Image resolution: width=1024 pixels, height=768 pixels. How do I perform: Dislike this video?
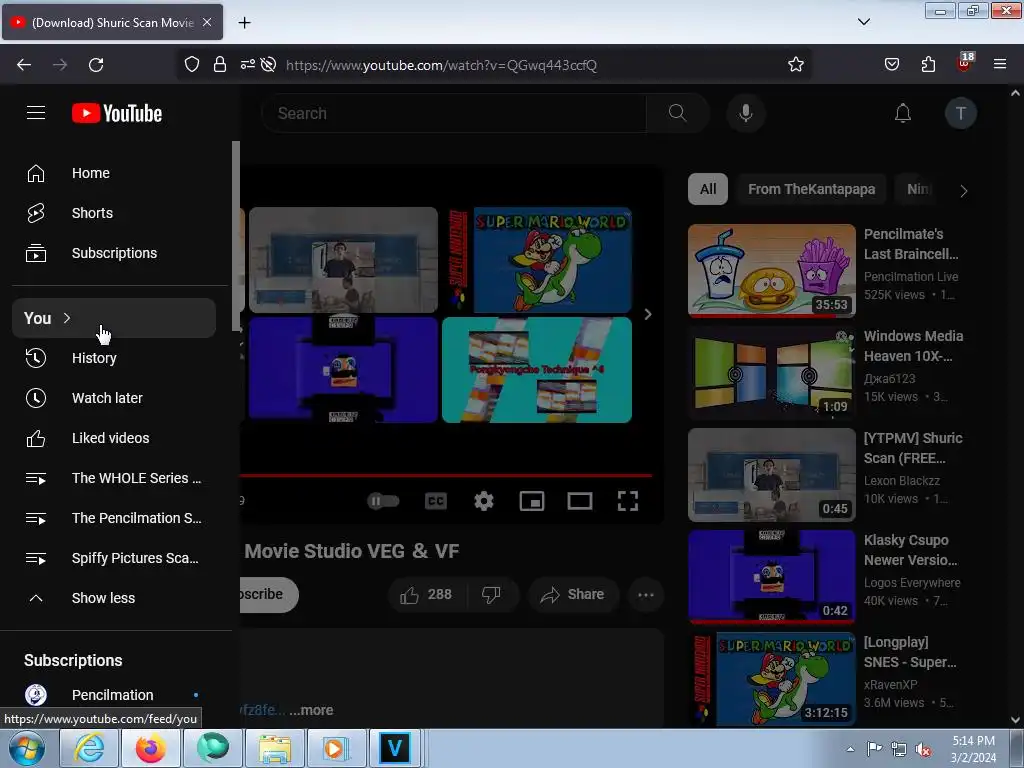[x=491, y=594]
